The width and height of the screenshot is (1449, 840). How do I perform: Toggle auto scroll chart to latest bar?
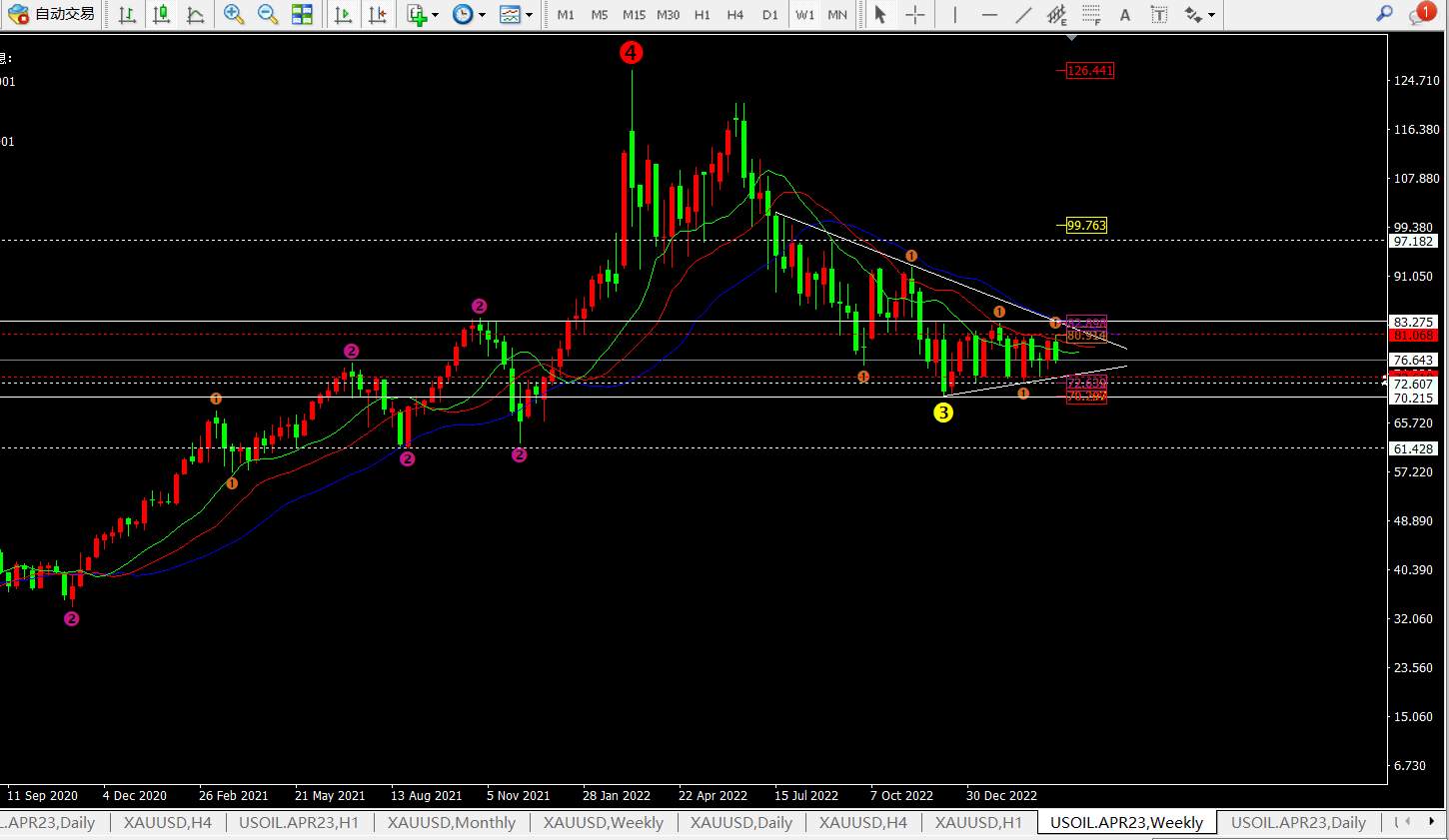343,14
